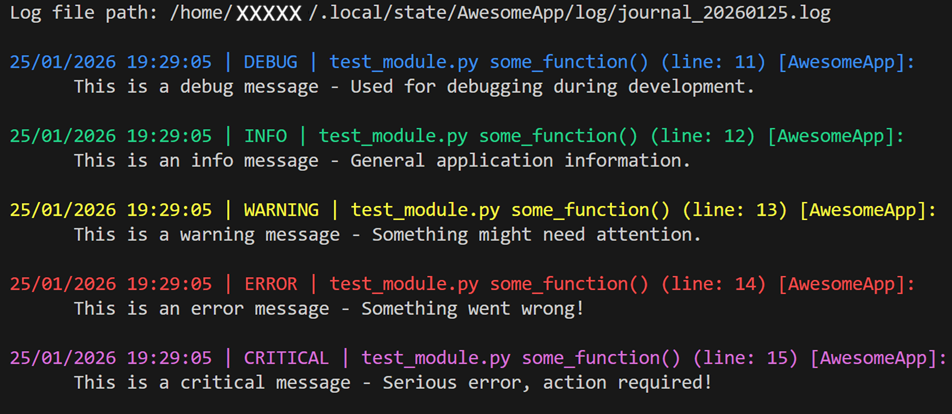
Task: Select the magenta CRITICAL log header line
Action: tap(478, 359)
